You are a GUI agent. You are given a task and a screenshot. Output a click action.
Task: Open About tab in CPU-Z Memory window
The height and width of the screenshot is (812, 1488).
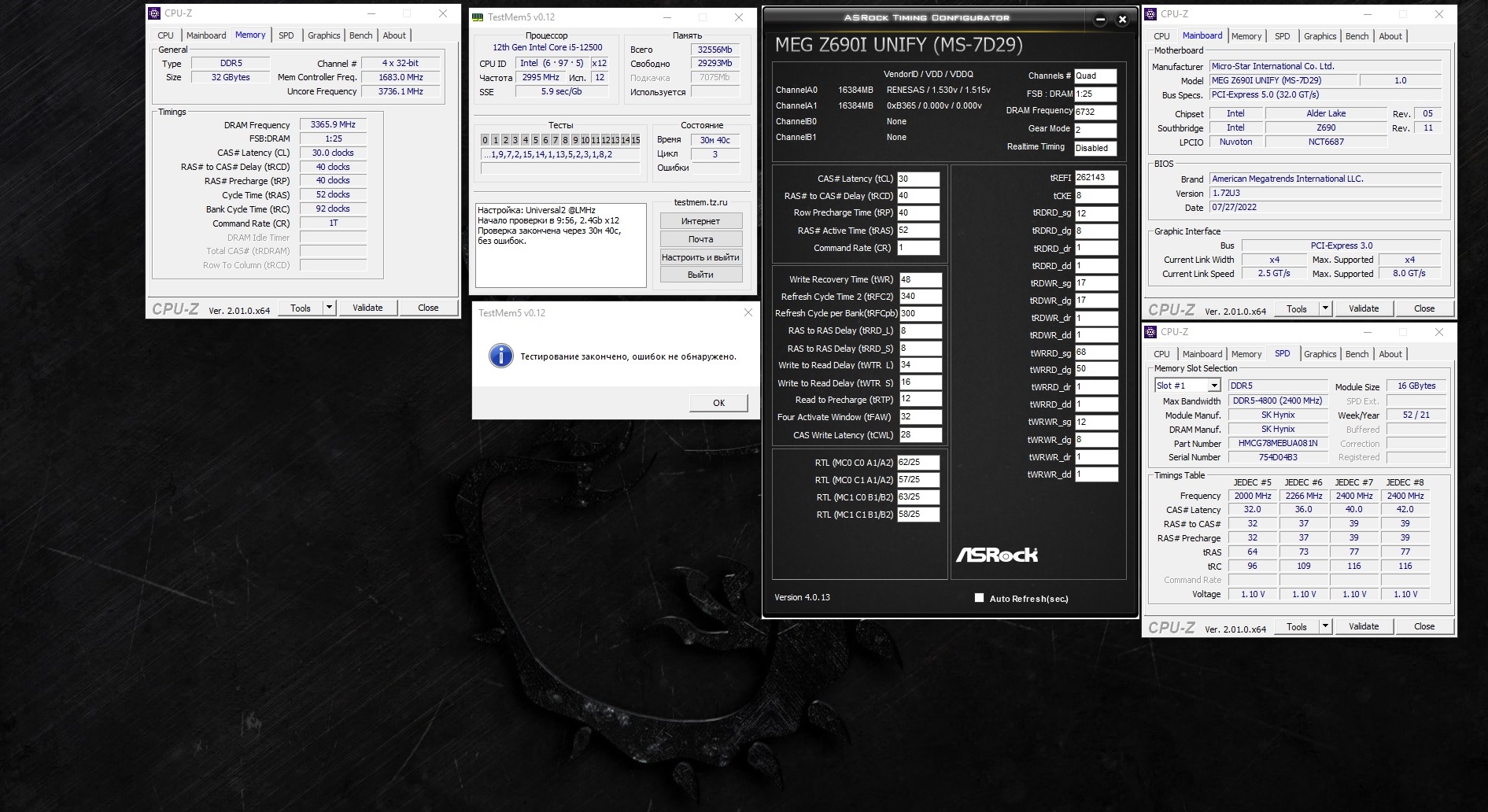click(394, 35)
